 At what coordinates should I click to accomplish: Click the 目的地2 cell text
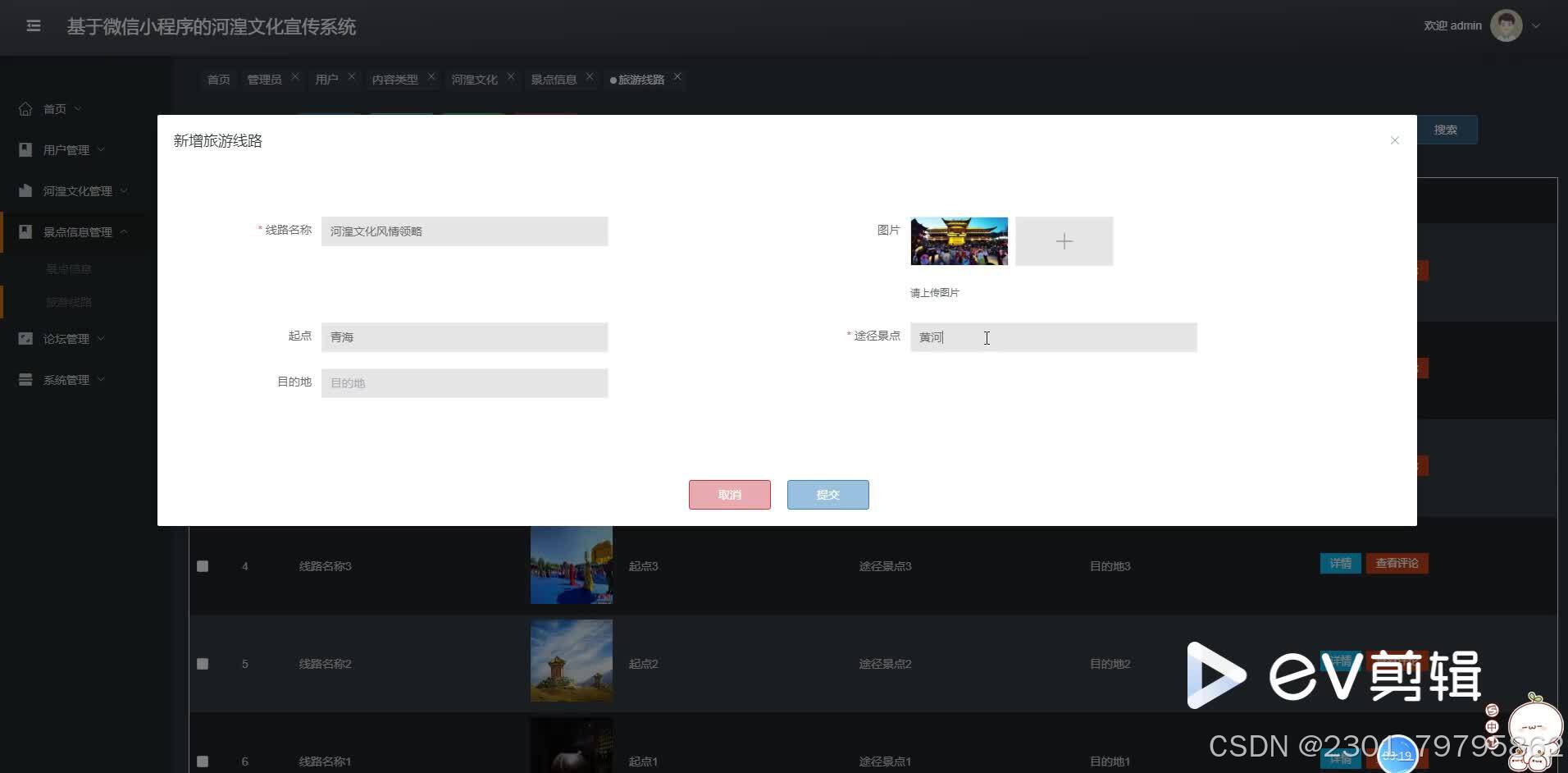click(1110, 664)
